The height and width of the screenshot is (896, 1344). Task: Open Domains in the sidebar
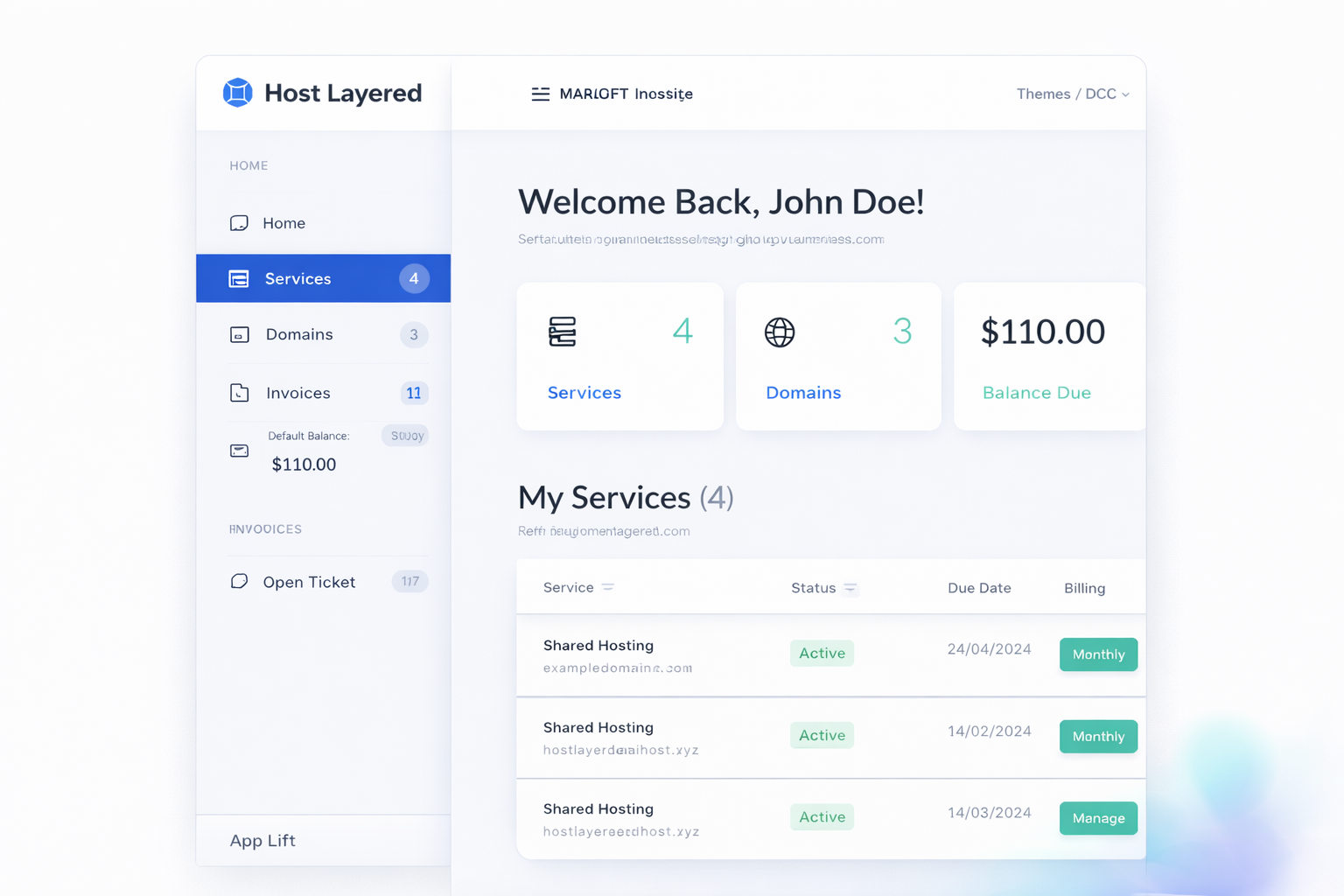[323, 334]
